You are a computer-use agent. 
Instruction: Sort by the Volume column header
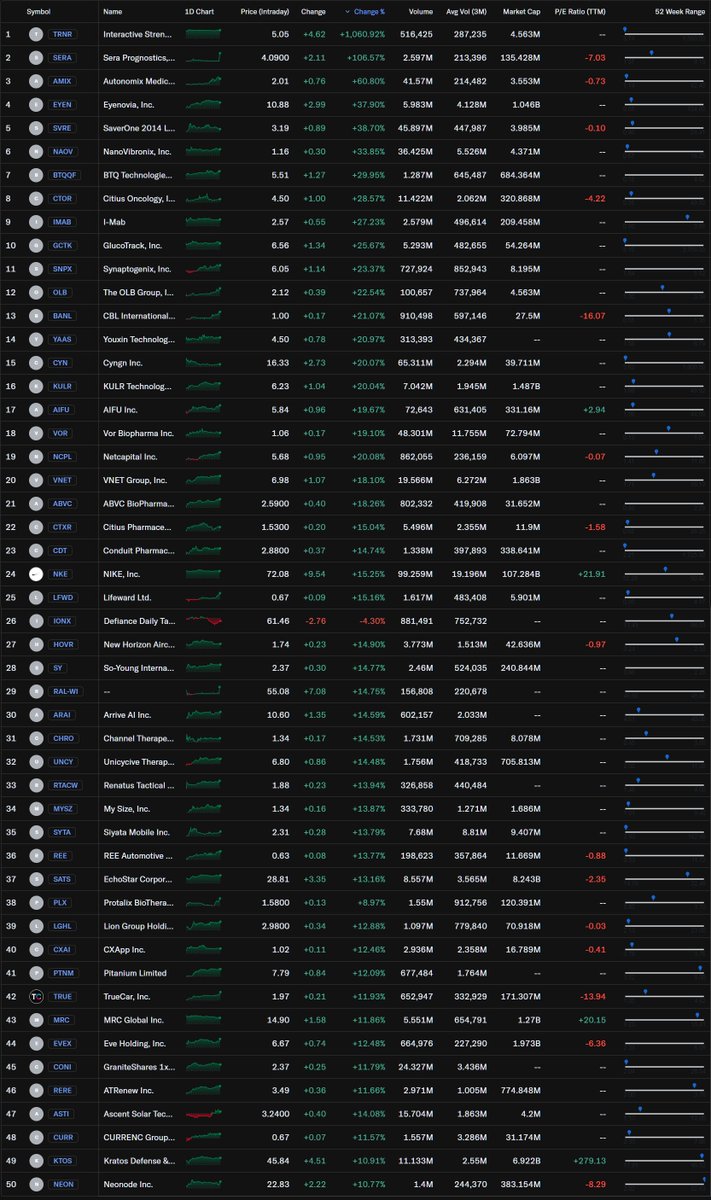(x=421, y=11)
